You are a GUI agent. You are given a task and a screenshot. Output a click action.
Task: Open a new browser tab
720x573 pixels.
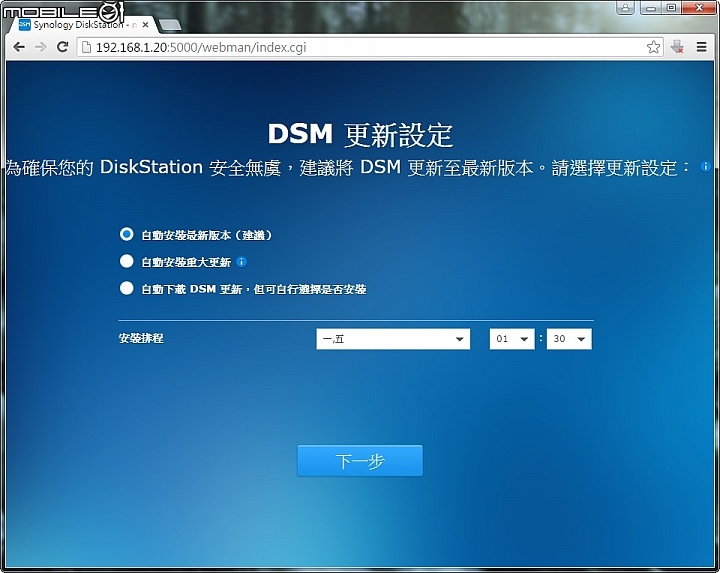(169, 25)
